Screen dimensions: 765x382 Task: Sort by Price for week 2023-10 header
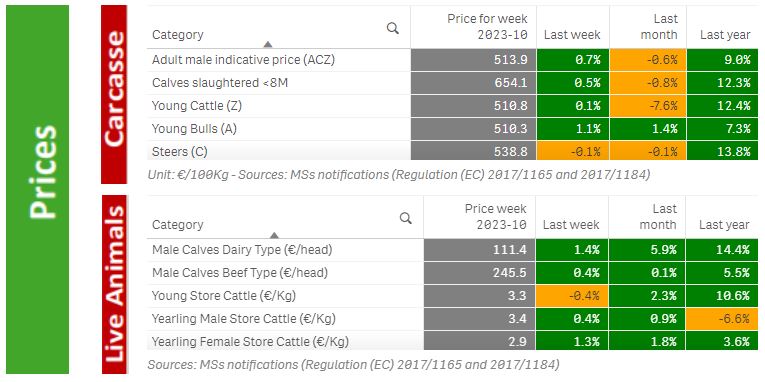coord(487,27)
